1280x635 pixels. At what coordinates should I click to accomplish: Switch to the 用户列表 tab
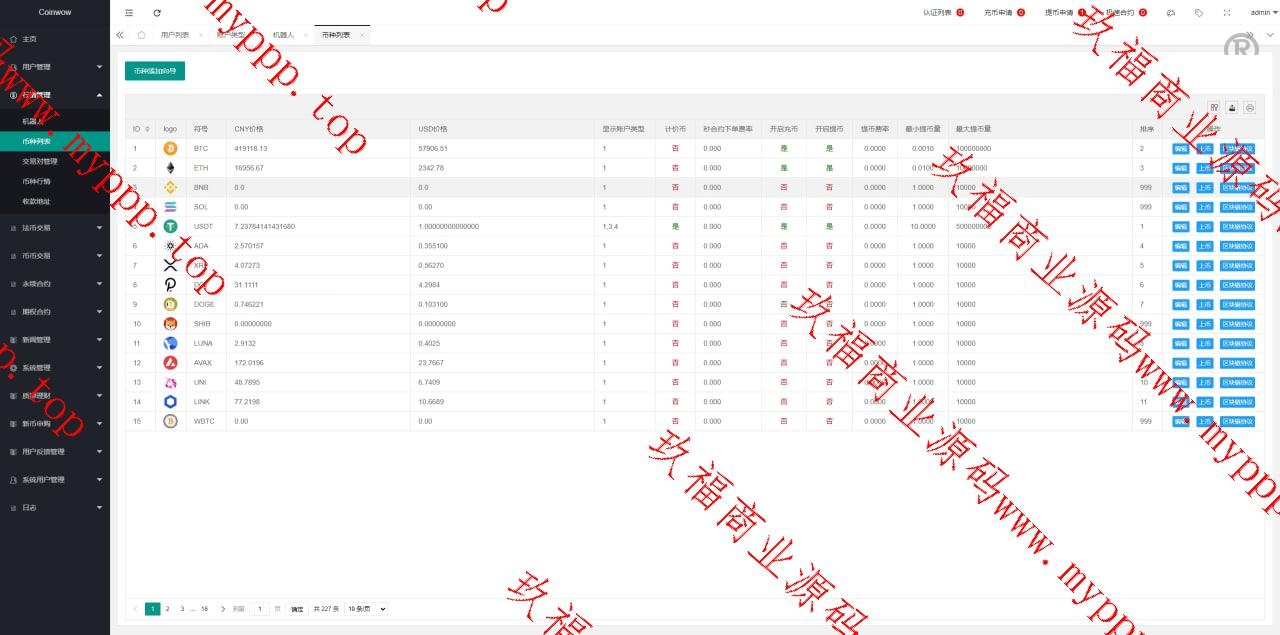point(175,35)
